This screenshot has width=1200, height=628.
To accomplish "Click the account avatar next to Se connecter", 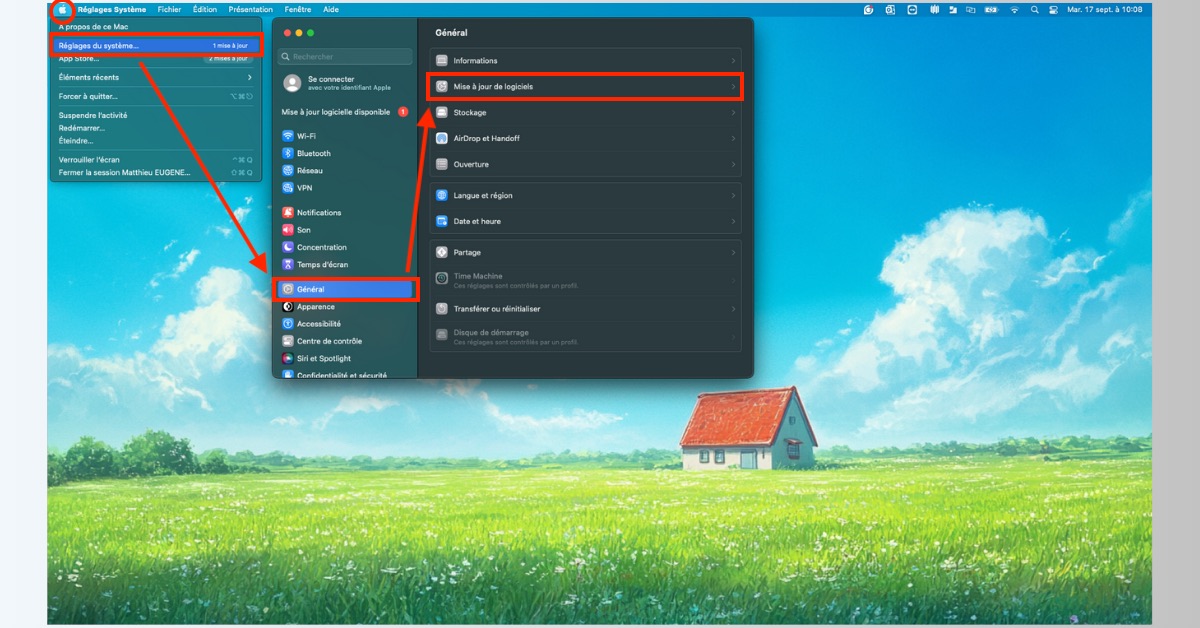I will point(292,83).
